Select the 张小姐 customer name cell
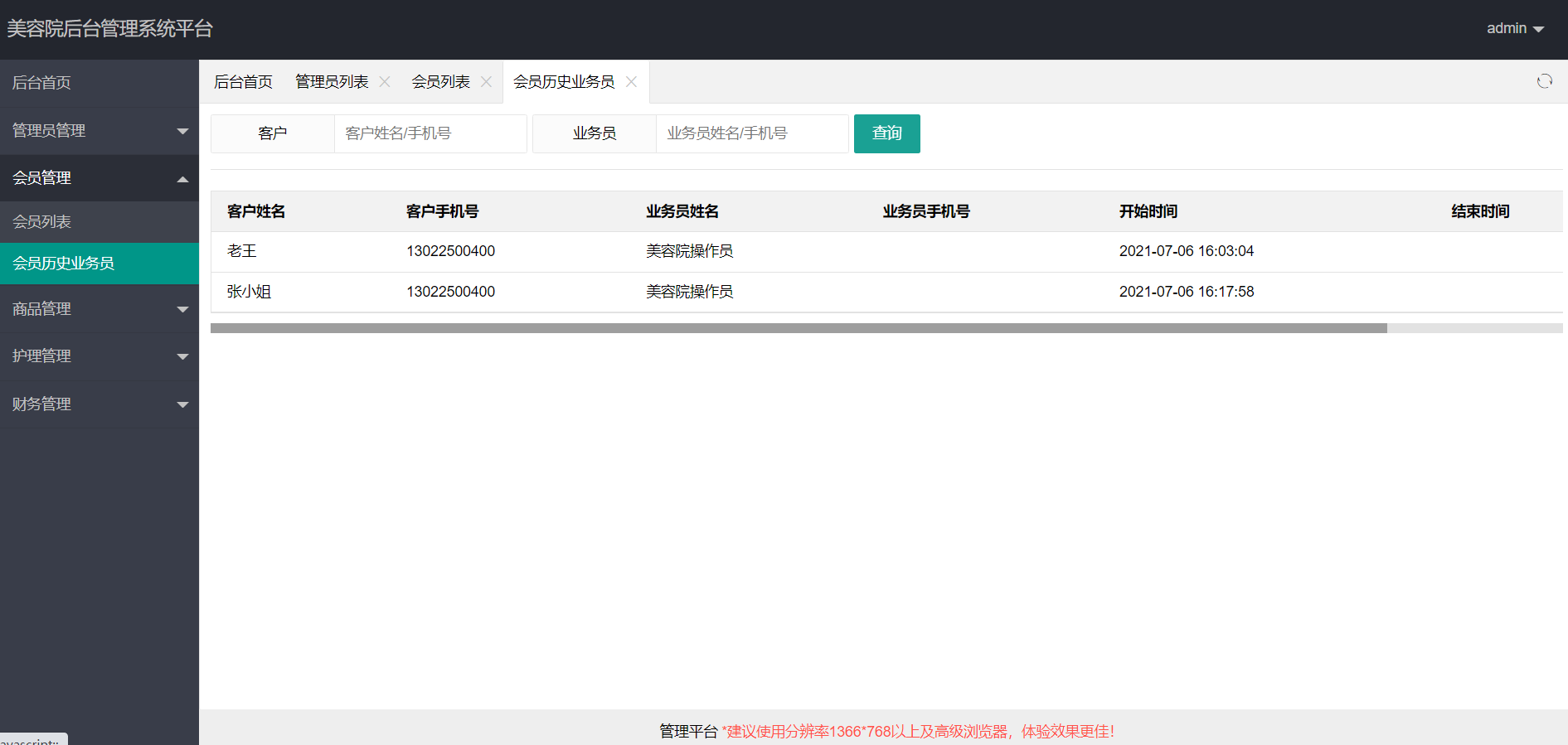The height and width of the screenshot is (745, 1568). point(249,292)
